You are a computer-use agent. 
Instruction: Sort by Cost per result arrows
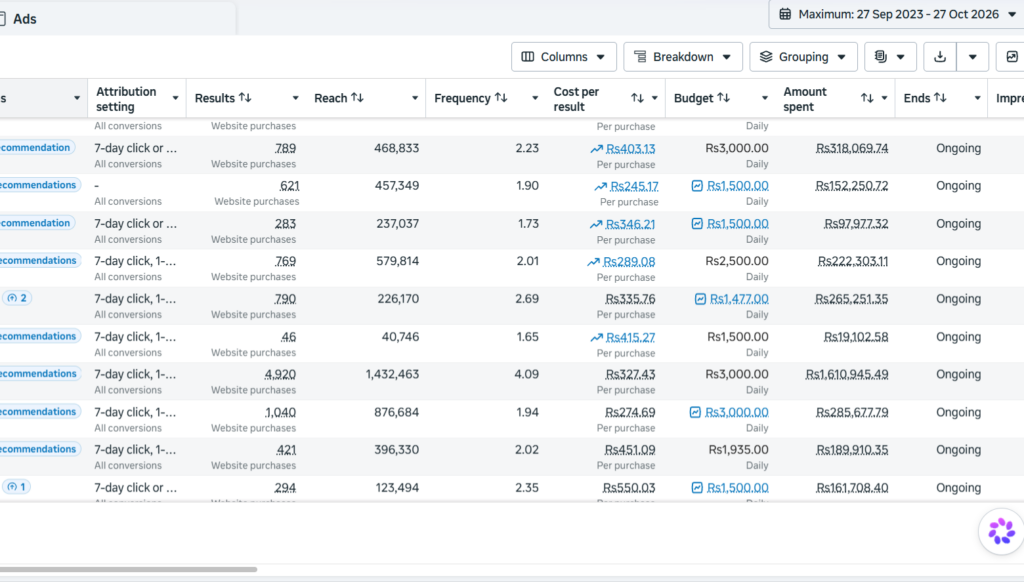637,98
